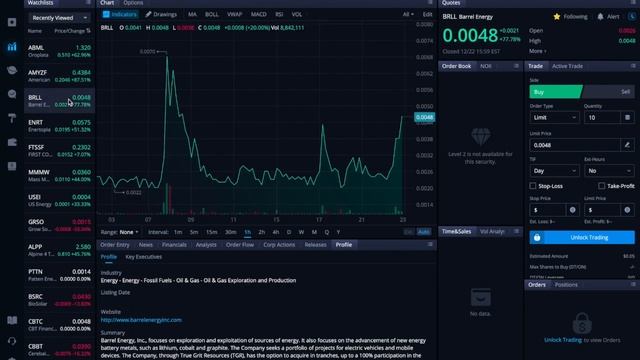The width and height of the screenshot is (640, 360).
Task: Open the headset support icon in sidebar
Action: click(12, 341)
